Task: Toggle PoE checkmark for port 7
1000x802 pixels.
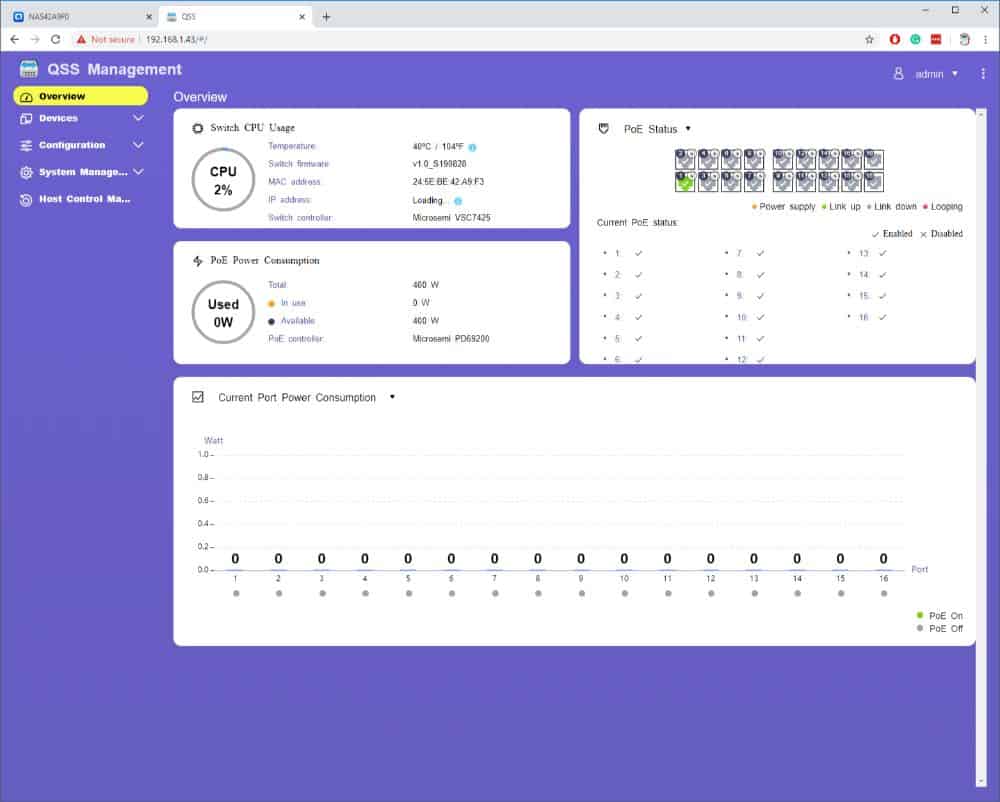Action: click(760, 253)
